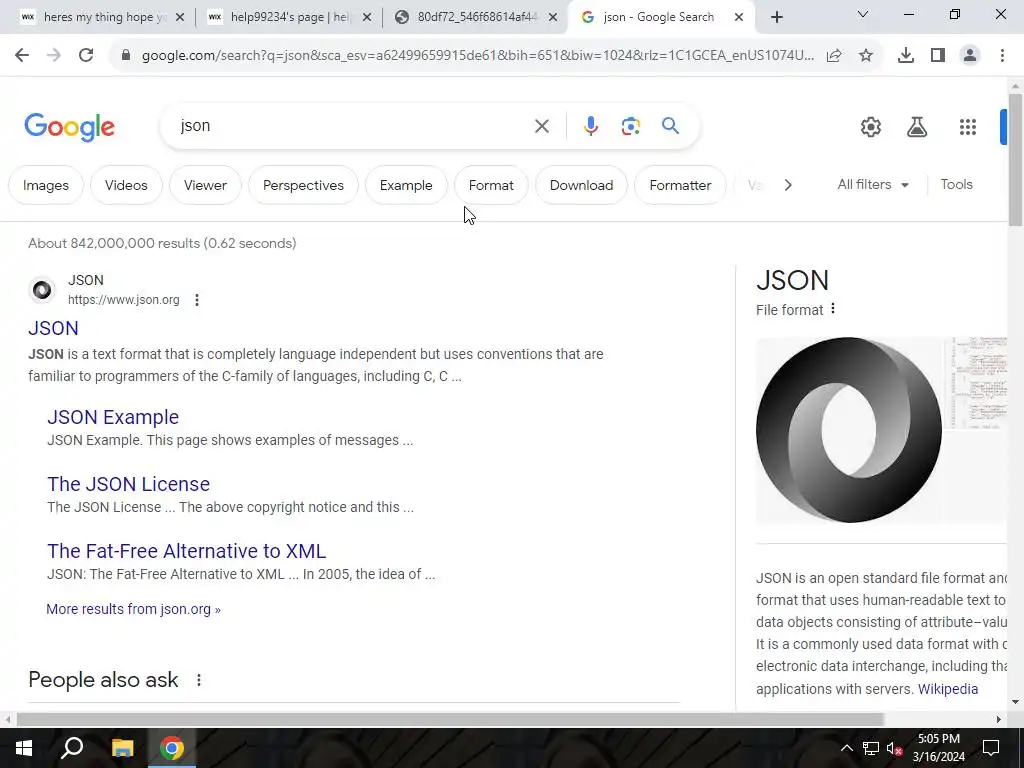Screen dimensions: 1024x768
Task: Click the horizontal scrollbar thumb
Action: coord(450,719)
